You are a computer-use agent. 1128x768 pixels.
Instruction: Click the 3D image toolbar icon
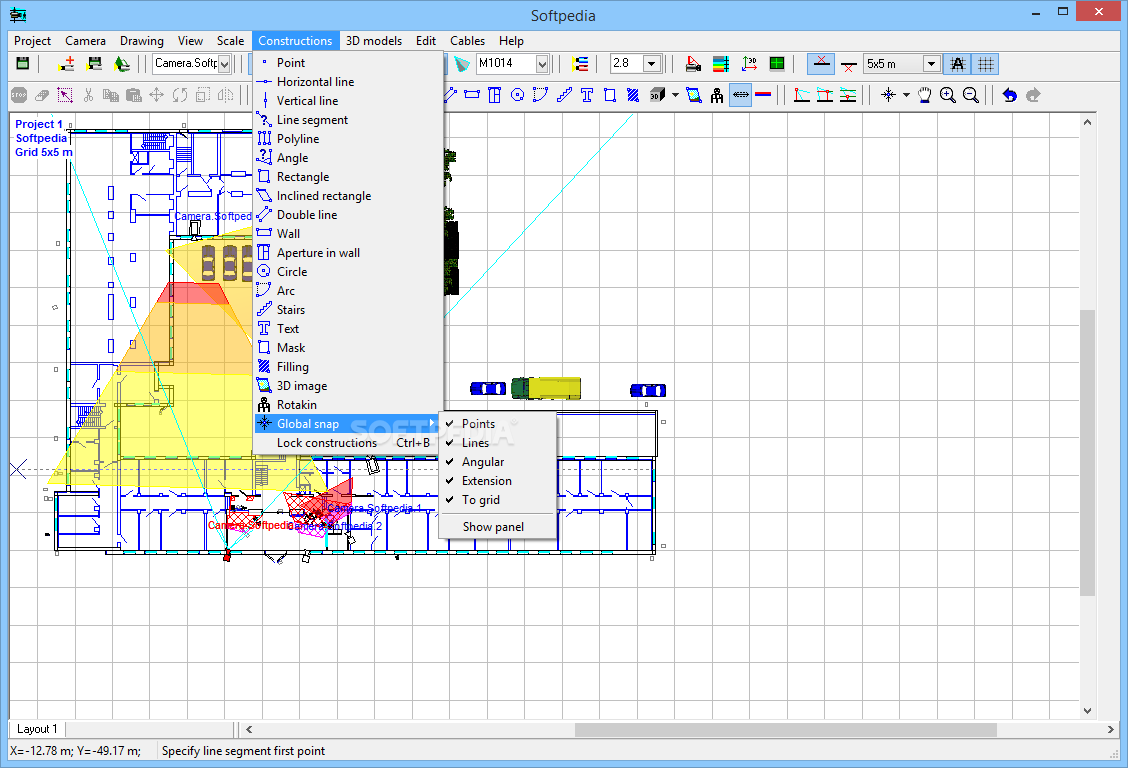coord(694,95)
